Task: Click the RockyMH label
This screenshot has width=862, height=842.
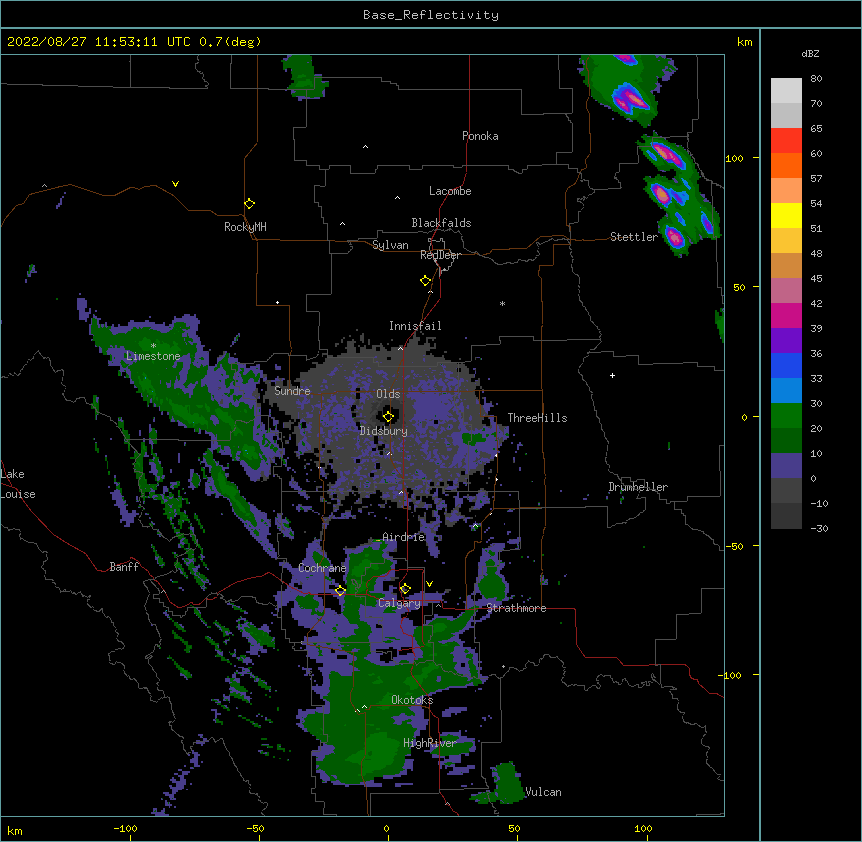Action: [x=245, y=227]
